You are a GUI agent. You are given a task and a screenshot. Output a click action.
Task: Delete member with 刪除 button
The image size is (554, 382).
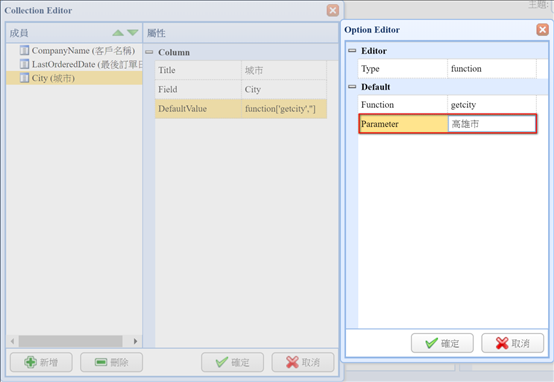(x=111, y=362)
